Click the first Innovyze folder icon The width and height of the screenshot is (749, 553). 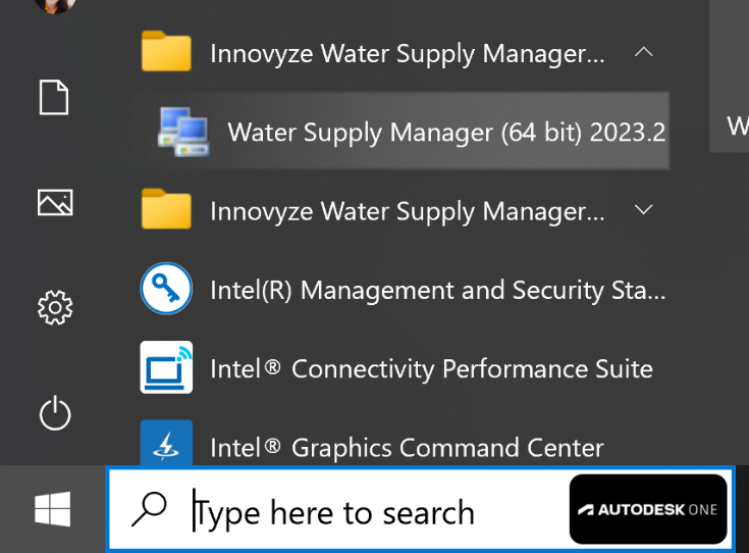[x=166, y=52]
